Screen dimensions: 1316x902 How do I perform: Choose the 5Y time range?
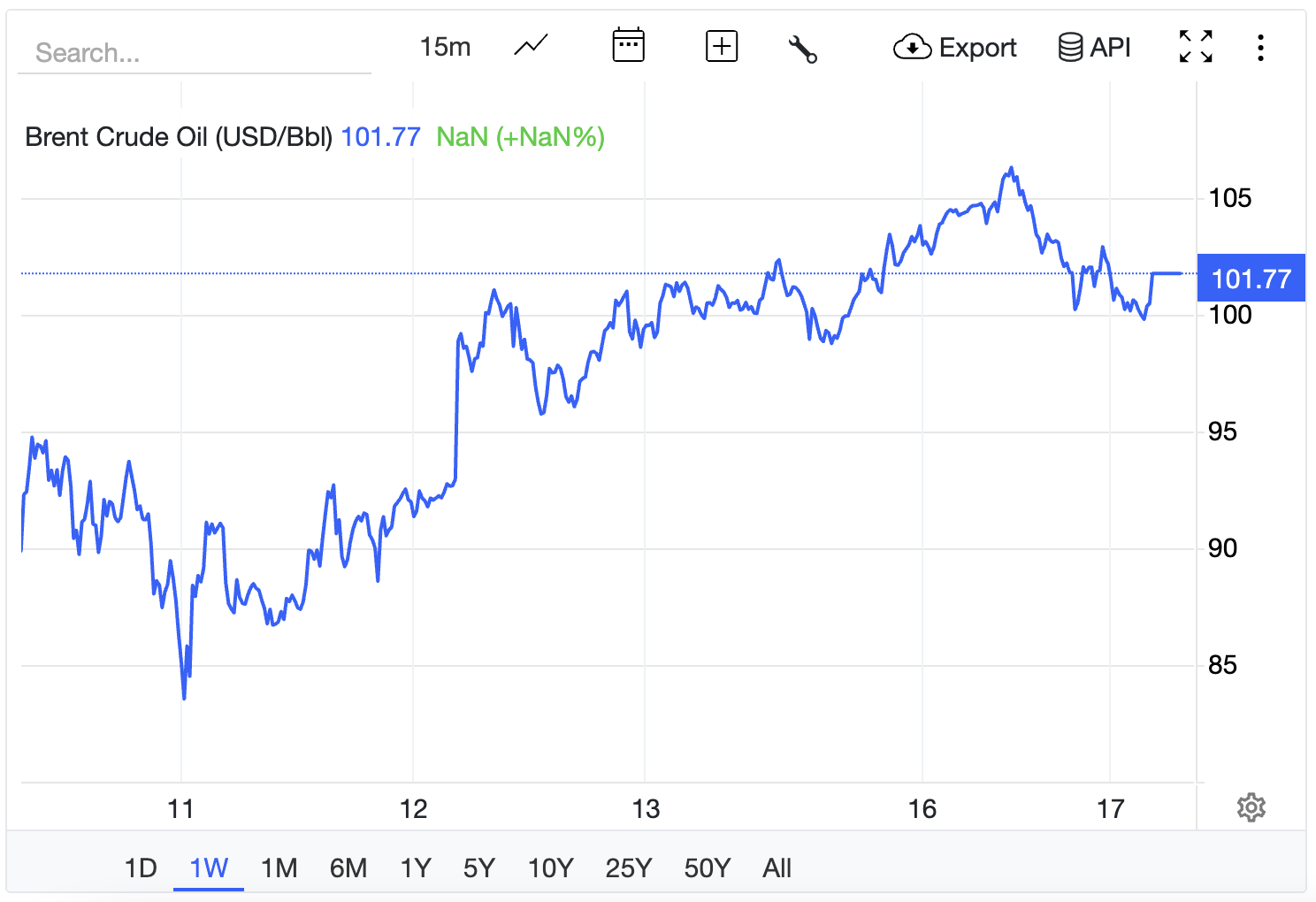(478, 868)
